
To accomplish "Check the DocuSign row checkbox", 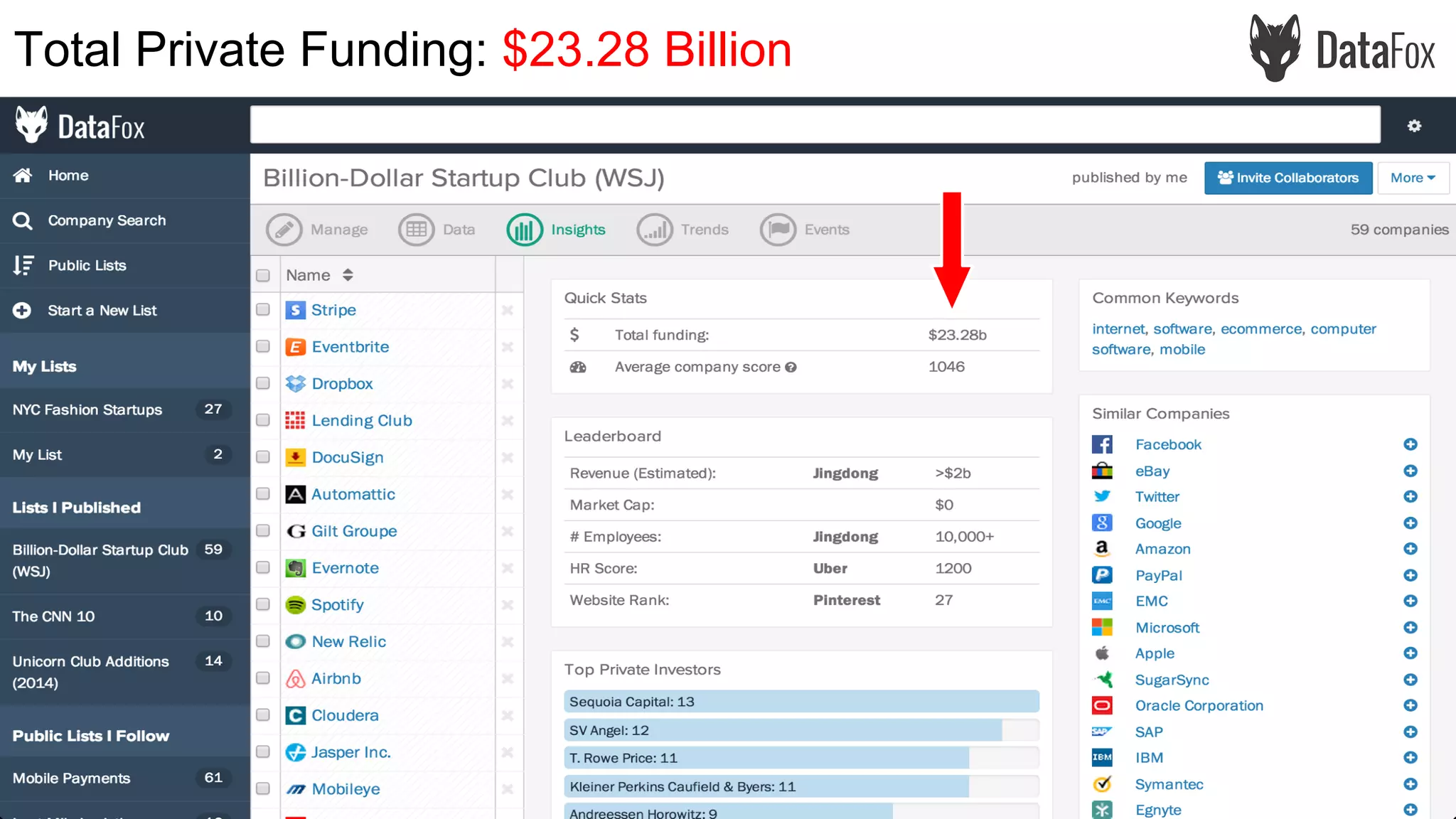I will [x=263, y=457].
